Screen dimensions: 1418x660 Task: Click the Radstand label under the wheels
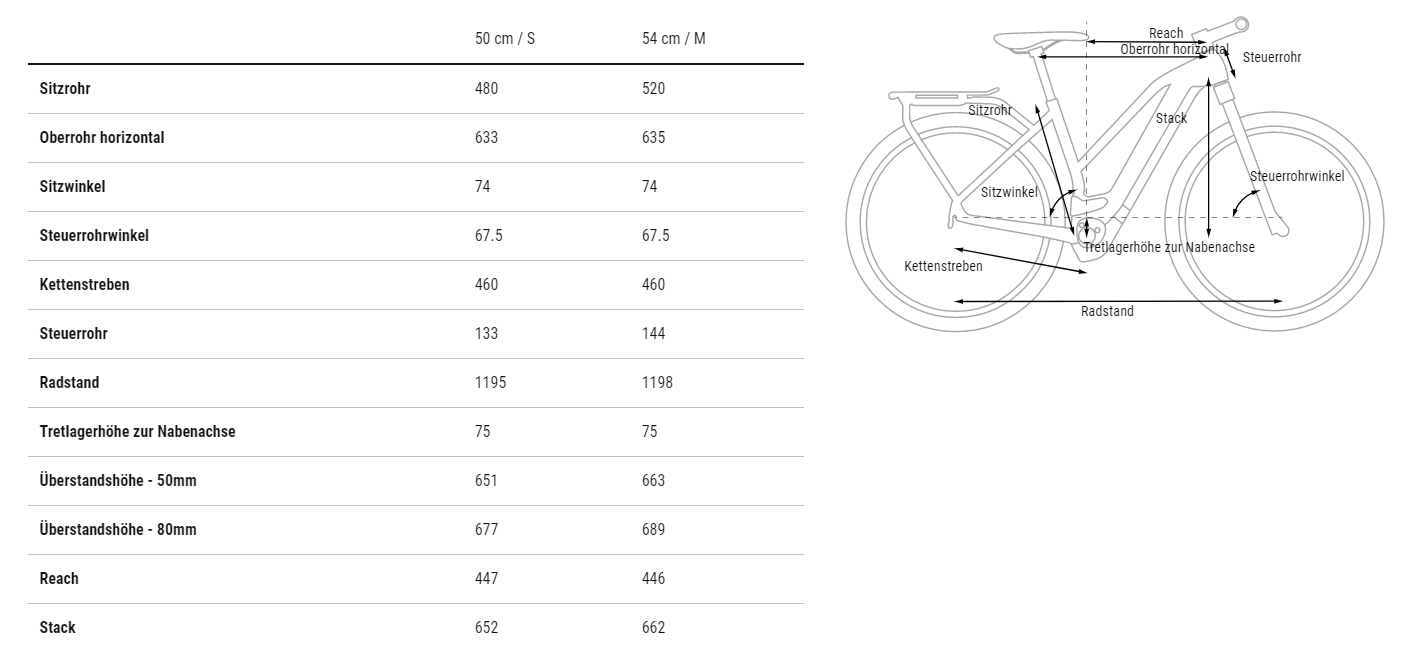click(x=1107, y=312)
